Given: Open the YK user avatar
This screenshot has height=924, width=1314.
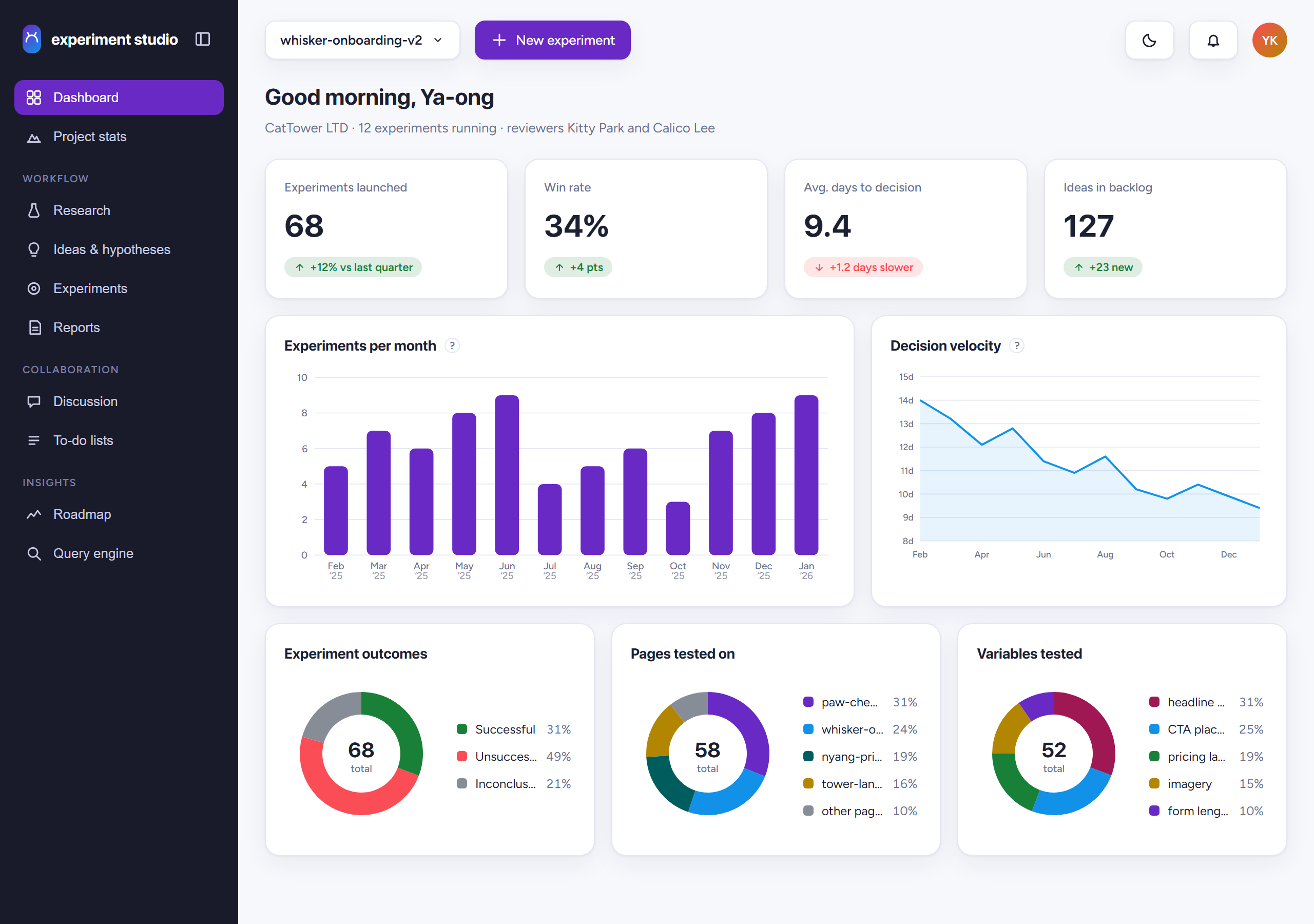Looking at the screenshot, I should (1269, 40).
